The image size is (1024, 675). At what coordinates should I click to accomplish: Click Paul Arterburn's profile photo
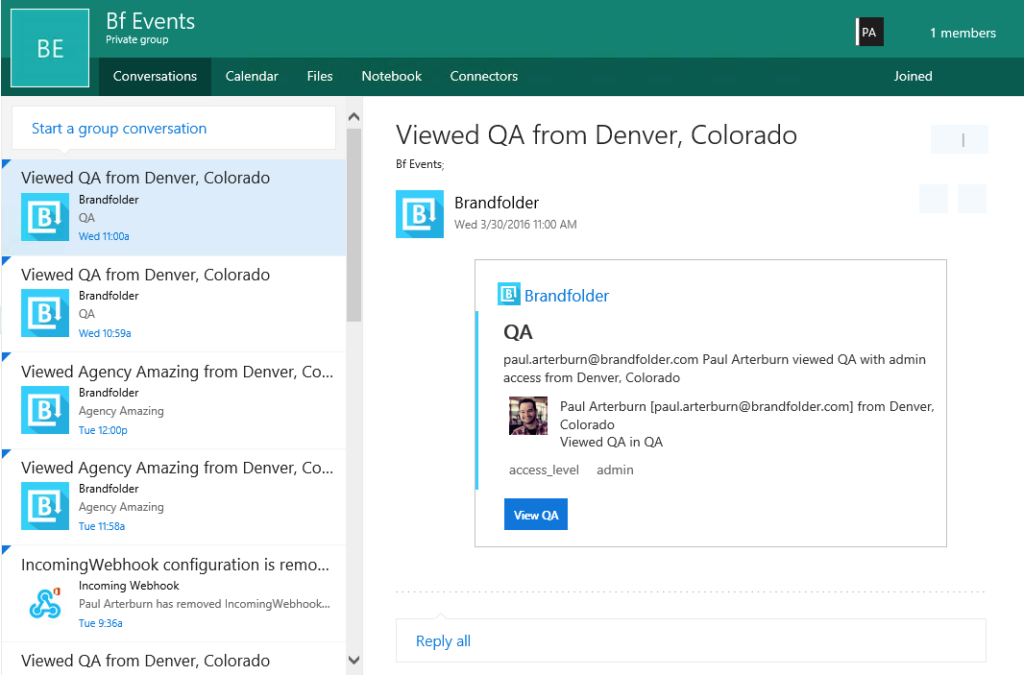pyautogui.click(x=528, y=415)
